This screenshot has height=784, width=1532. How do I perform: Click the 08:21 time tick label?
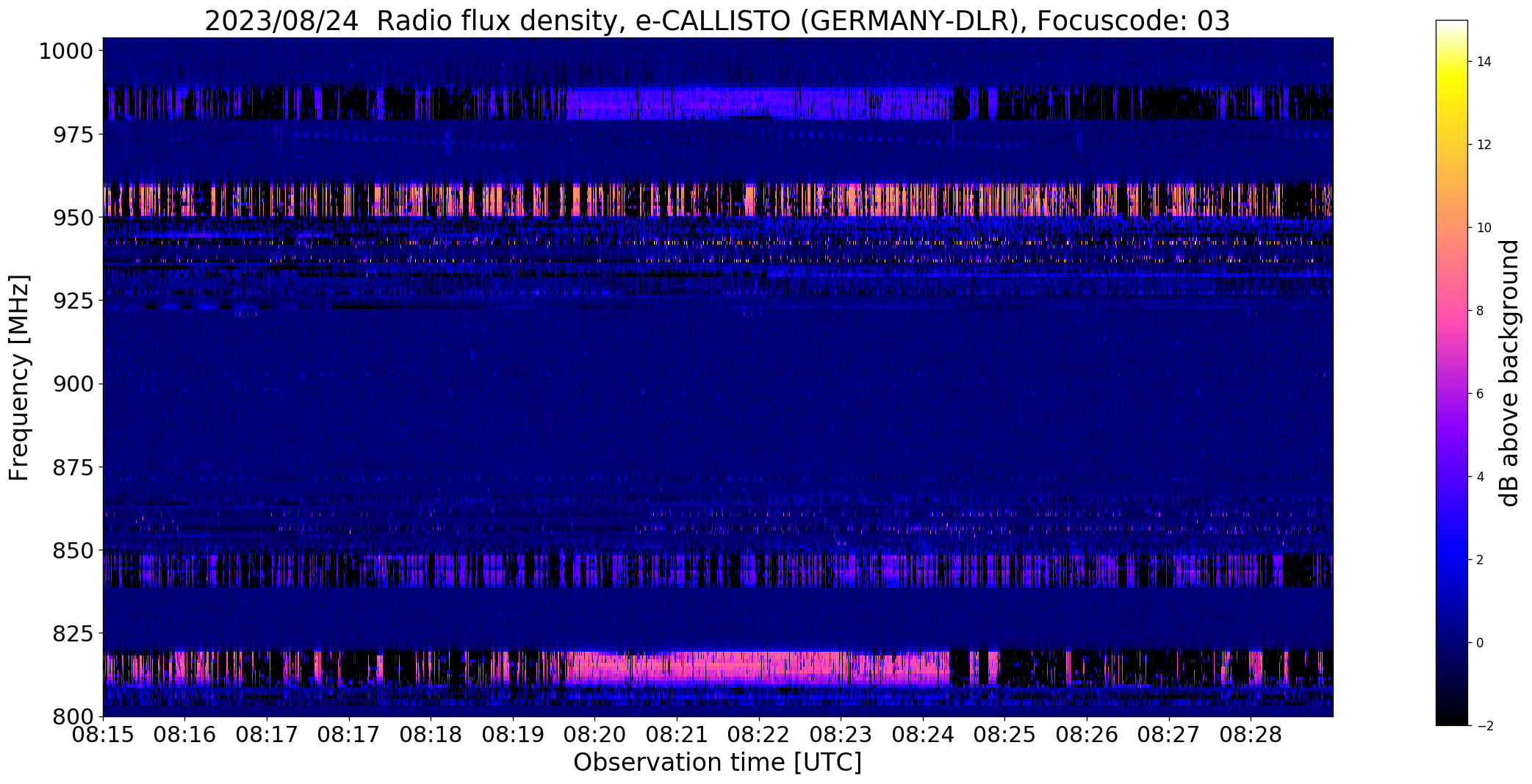pyautogui.click(x=677, y=736)
